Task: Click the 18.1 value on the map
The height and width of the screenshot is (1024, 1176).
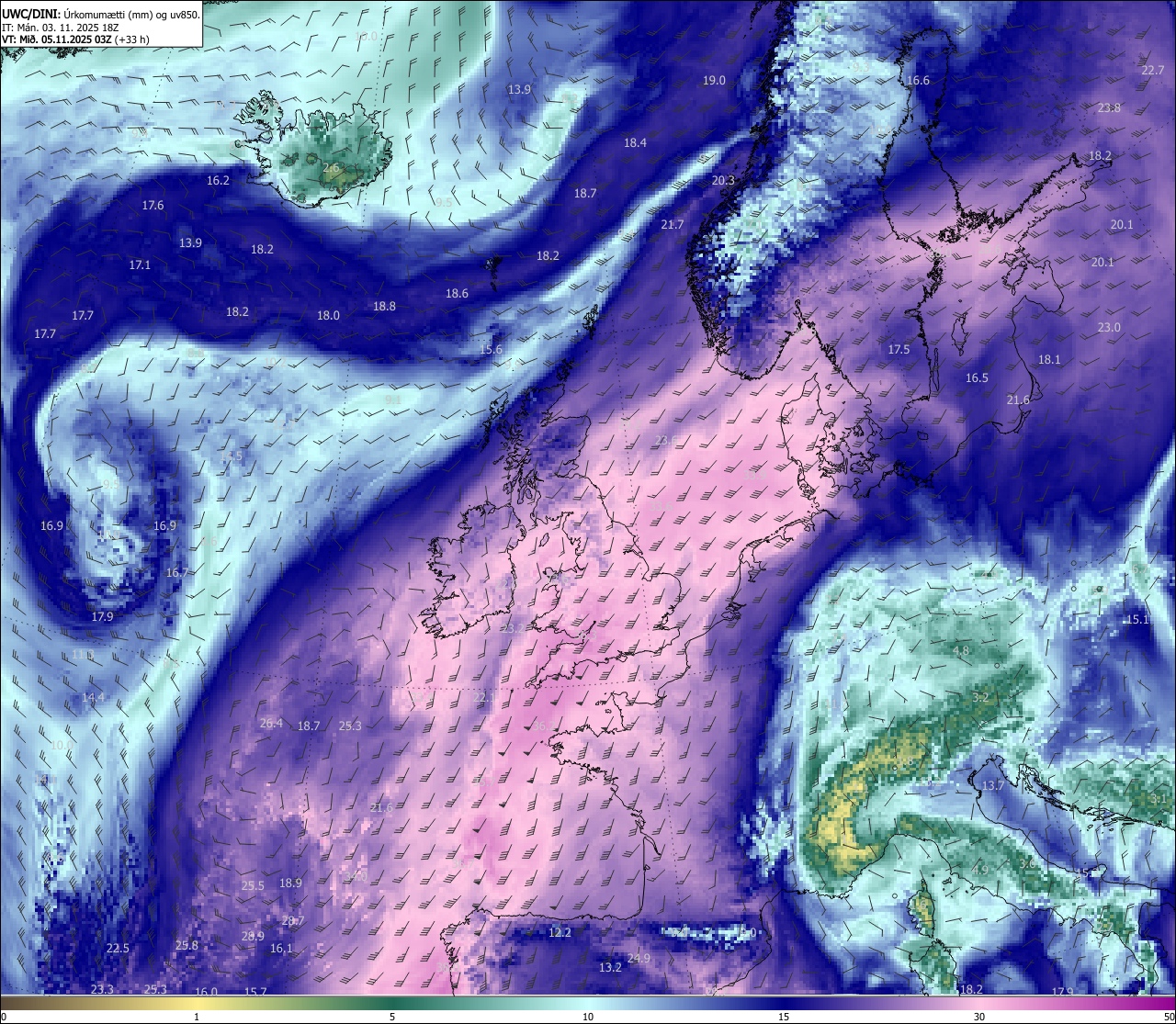Action: 1049,360
